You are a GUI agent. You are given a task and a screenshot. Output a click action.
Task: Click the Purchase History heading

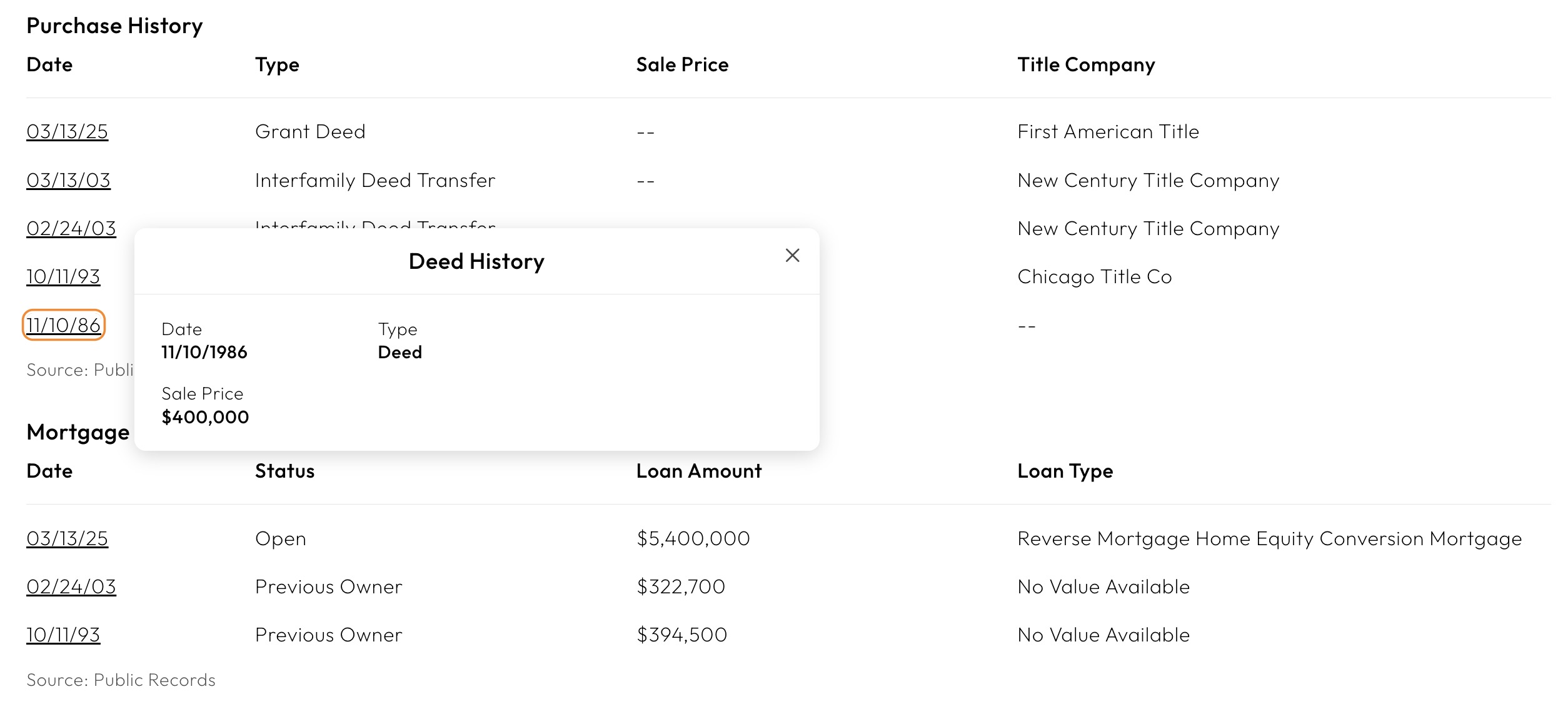(114, 26)
